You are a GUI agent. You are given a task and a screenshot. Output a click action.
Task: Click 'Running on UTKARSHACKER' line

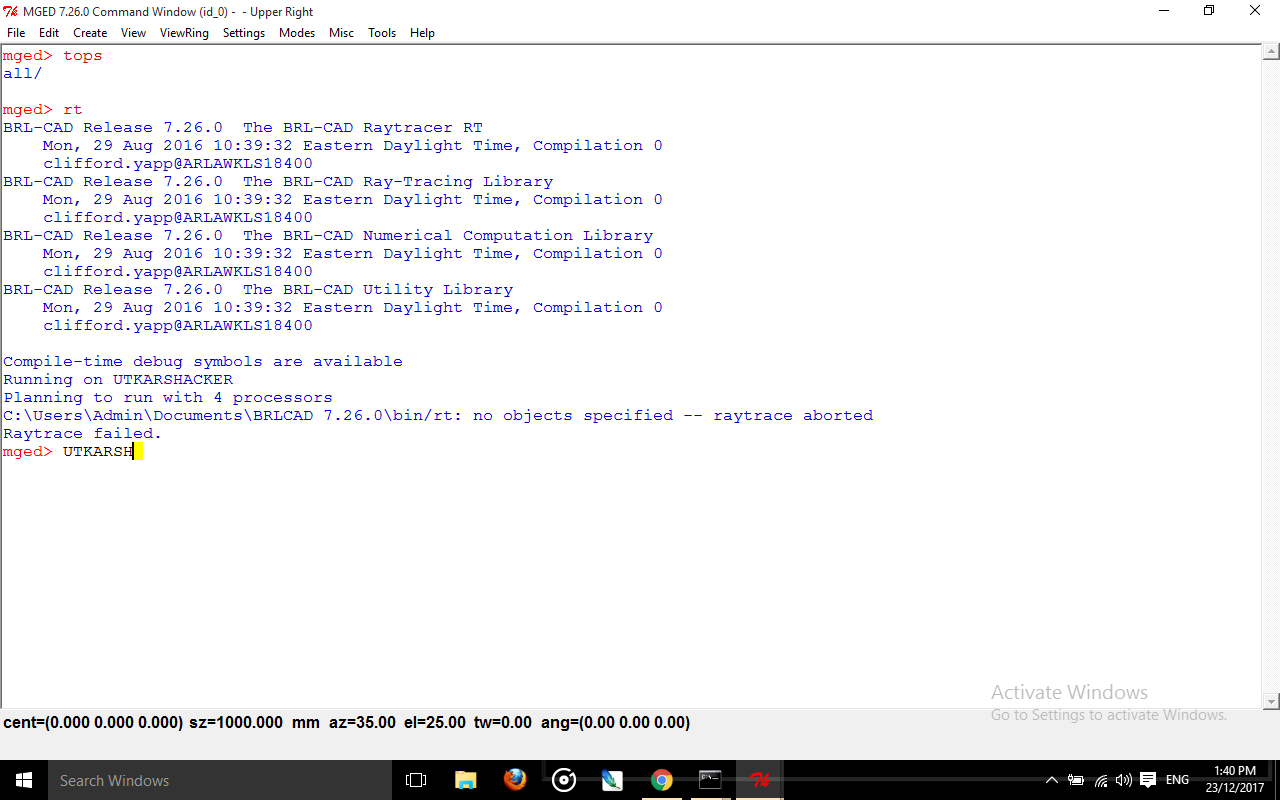point(118,380)
